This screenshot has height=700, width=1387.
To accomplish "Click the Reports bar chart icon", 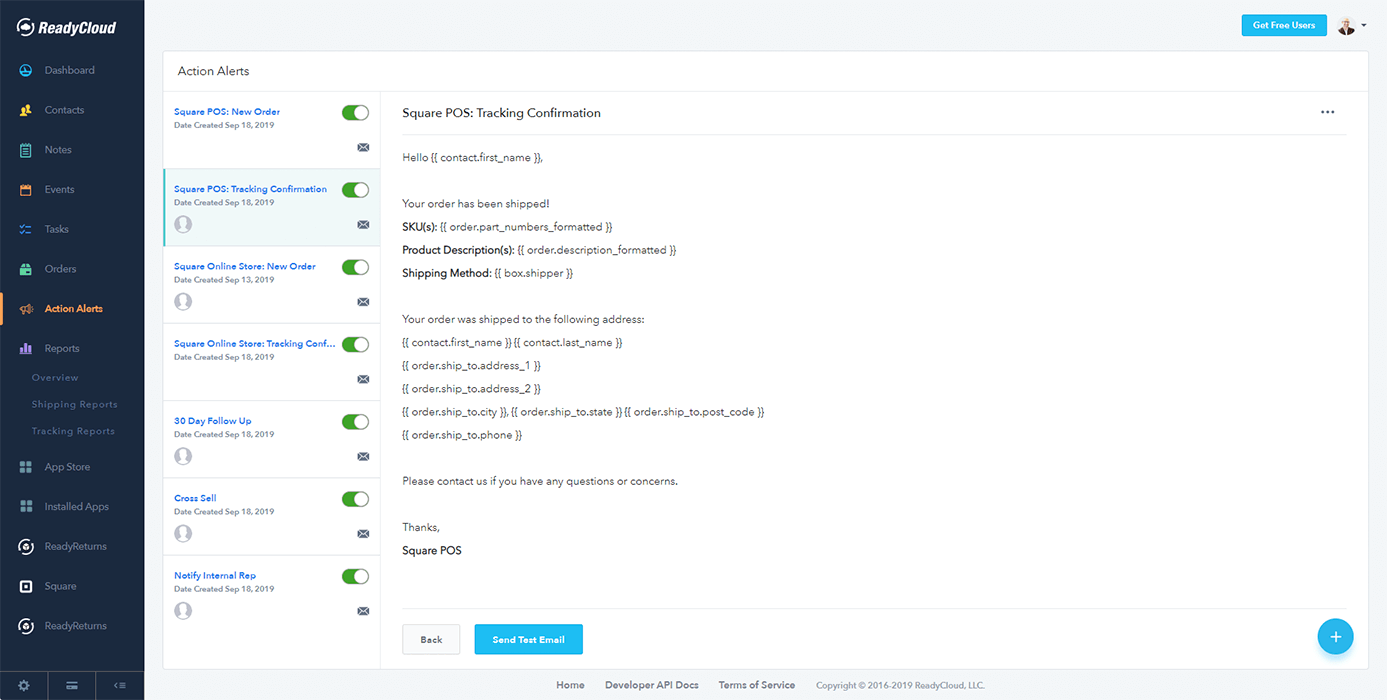I will point(26,348).
